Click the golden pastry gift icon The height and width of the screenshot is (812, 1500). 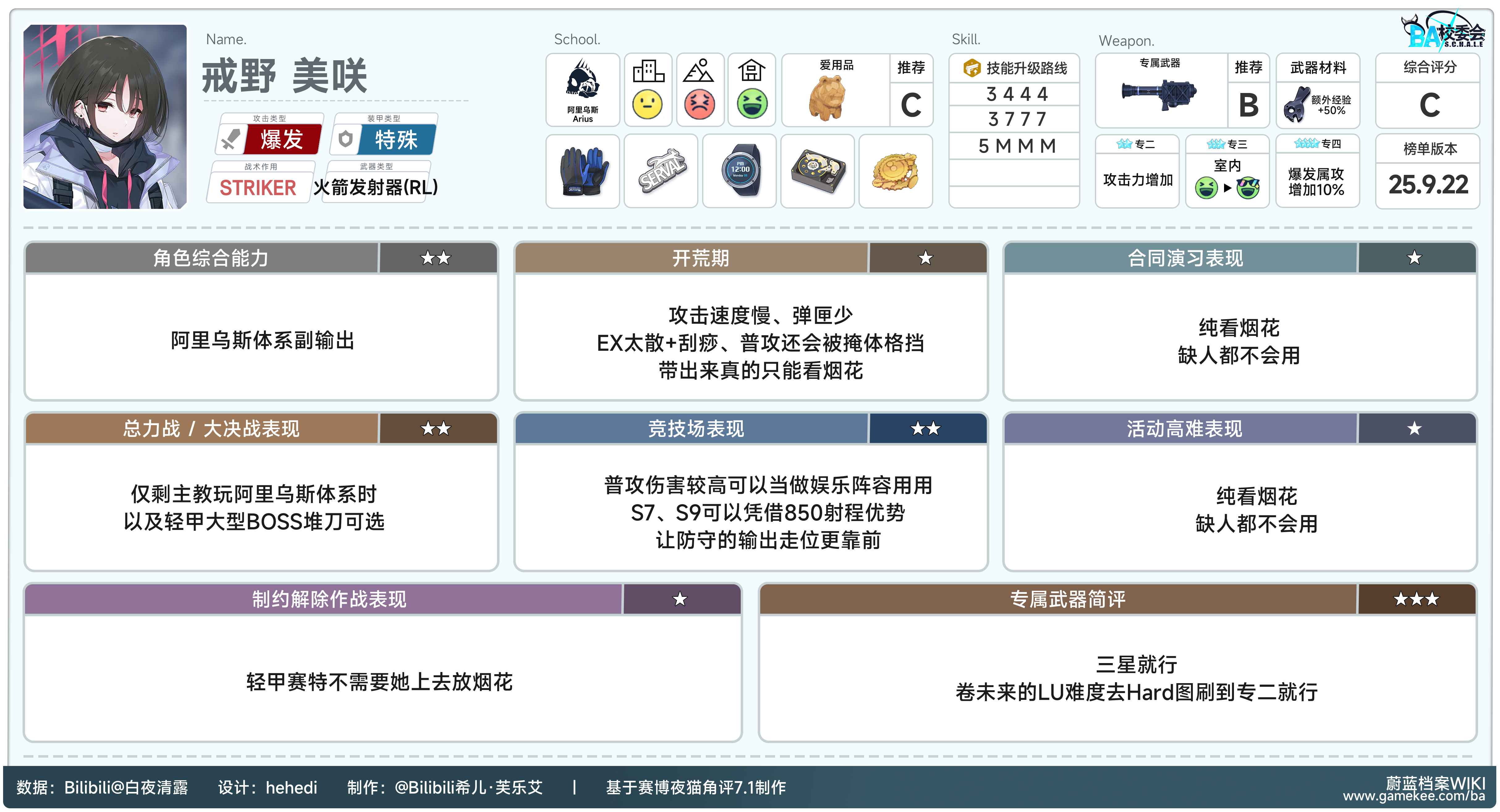[896, 171]
